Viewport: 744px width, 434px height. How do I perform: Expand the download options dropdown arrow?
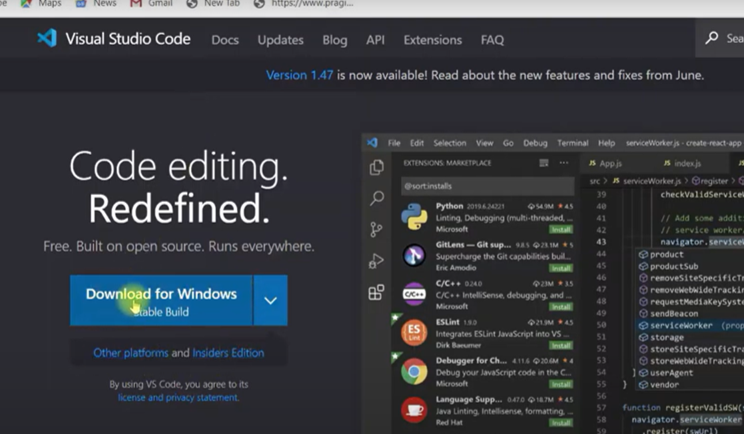tap(270, 300)
